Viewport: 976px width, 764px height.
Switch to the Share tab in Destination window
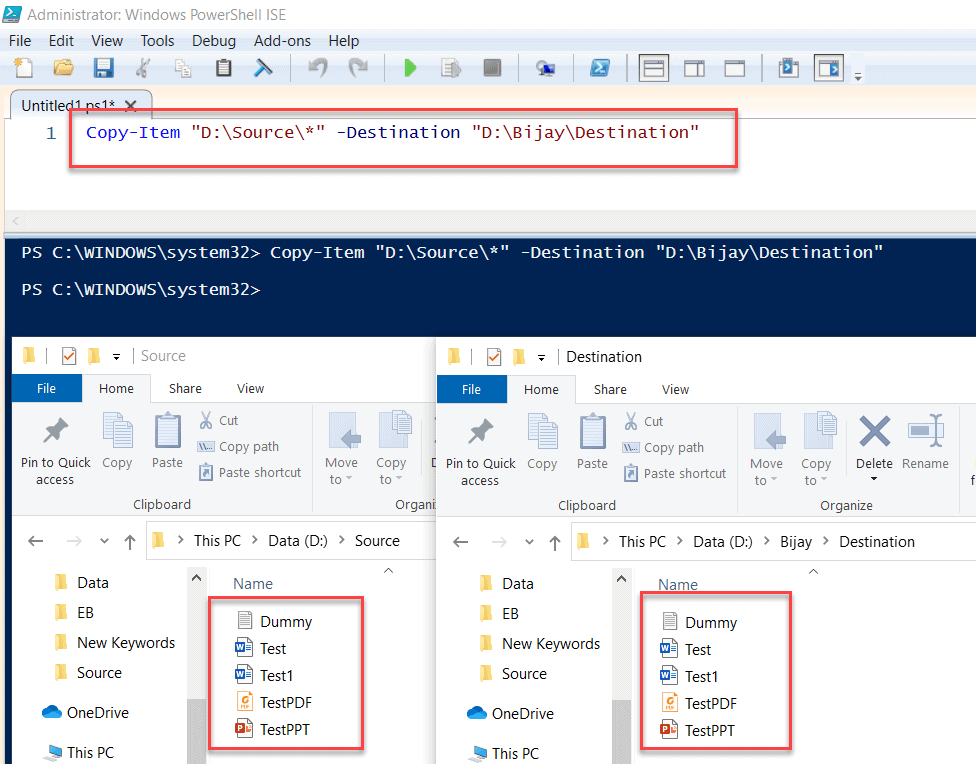[x=610, y=389]
